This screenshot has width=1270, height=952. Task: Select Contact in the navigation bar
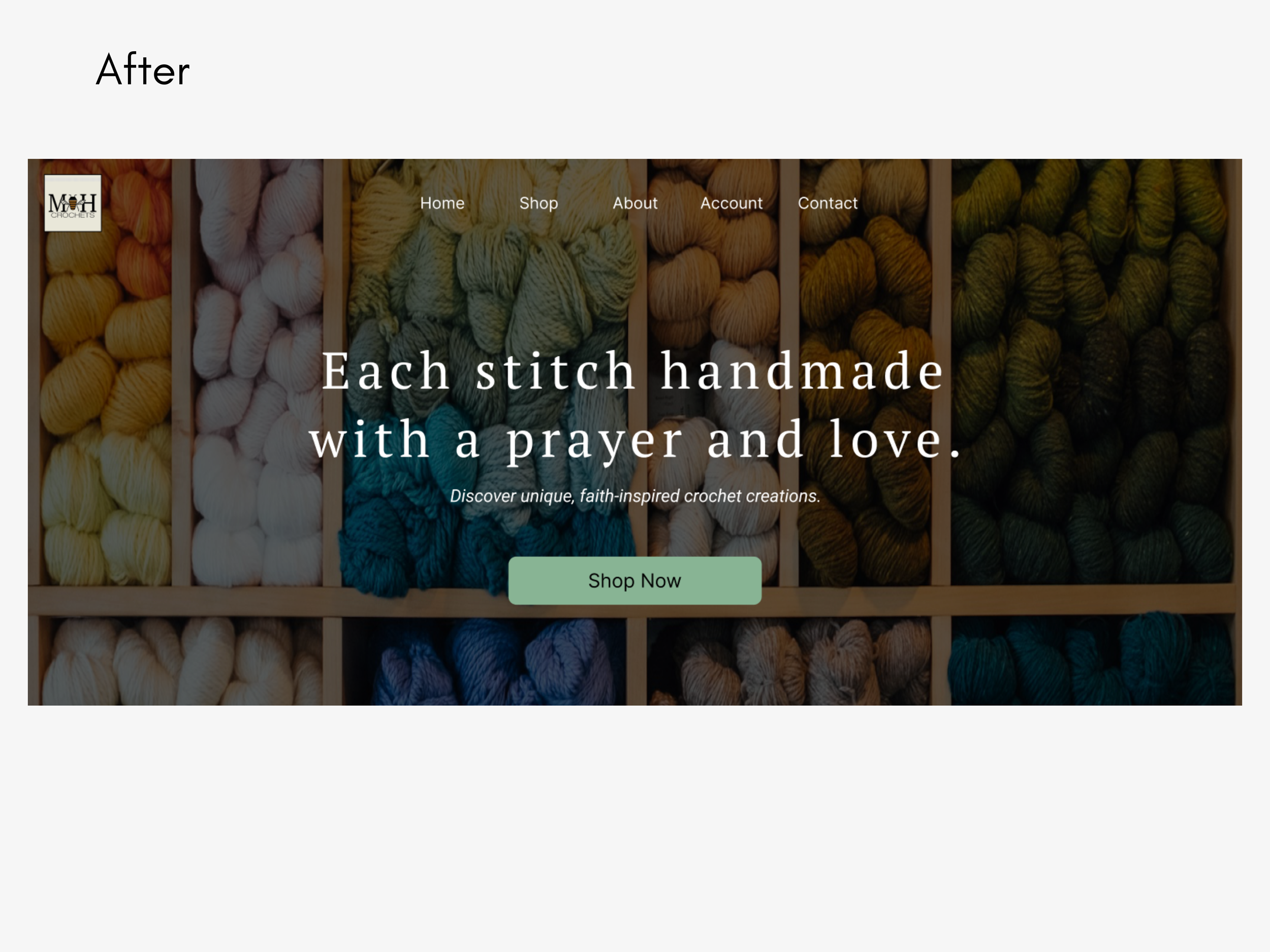[x=828, y=203]
